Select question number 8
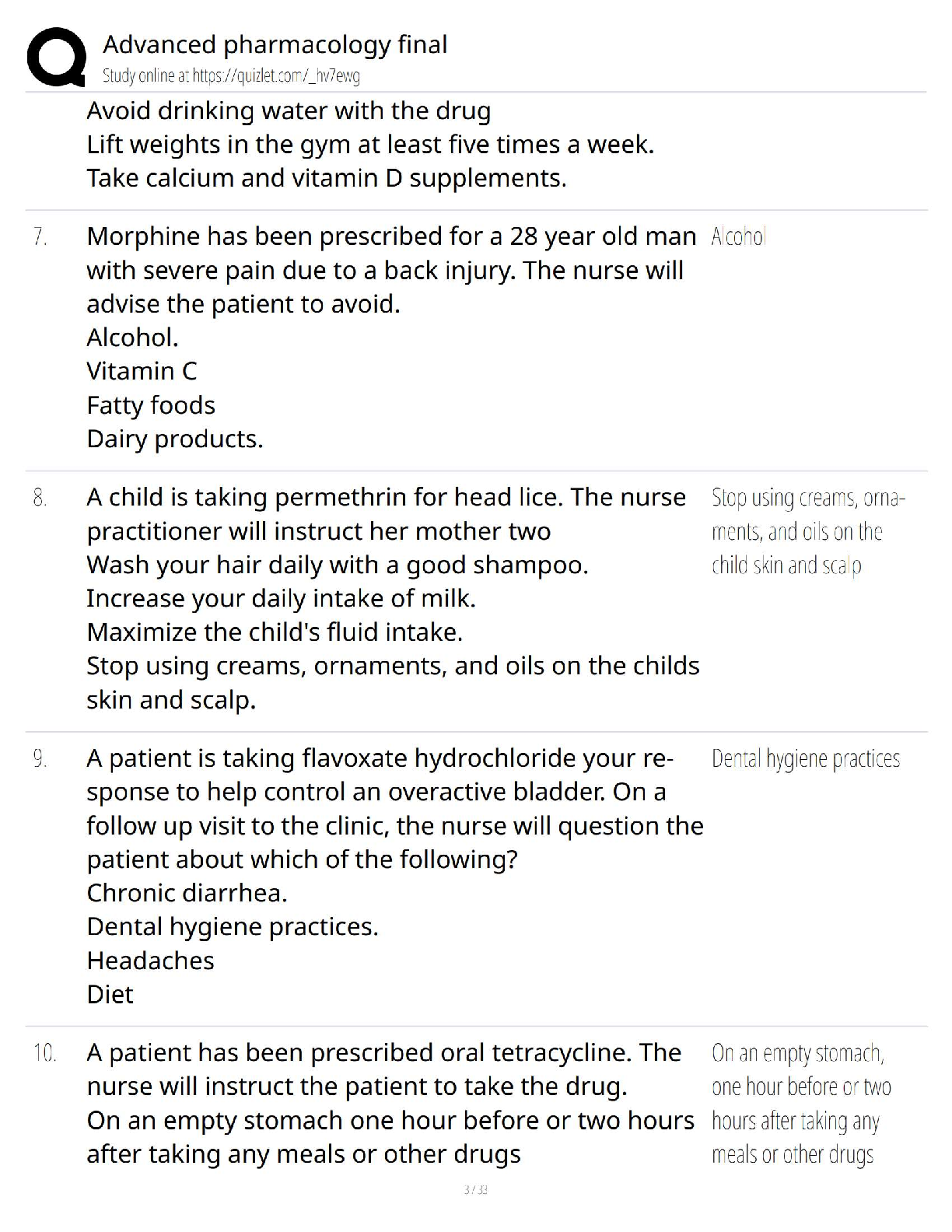The width and height of the screenshot is (952, 1232). [40, 498]
